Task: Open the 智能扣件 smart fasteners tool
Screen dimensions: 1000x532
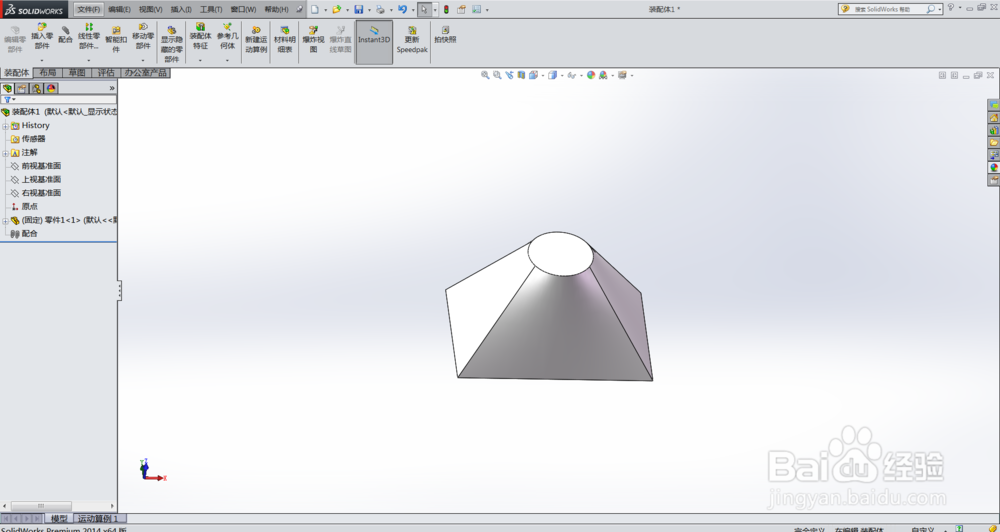Action: (x=116, y=40)
